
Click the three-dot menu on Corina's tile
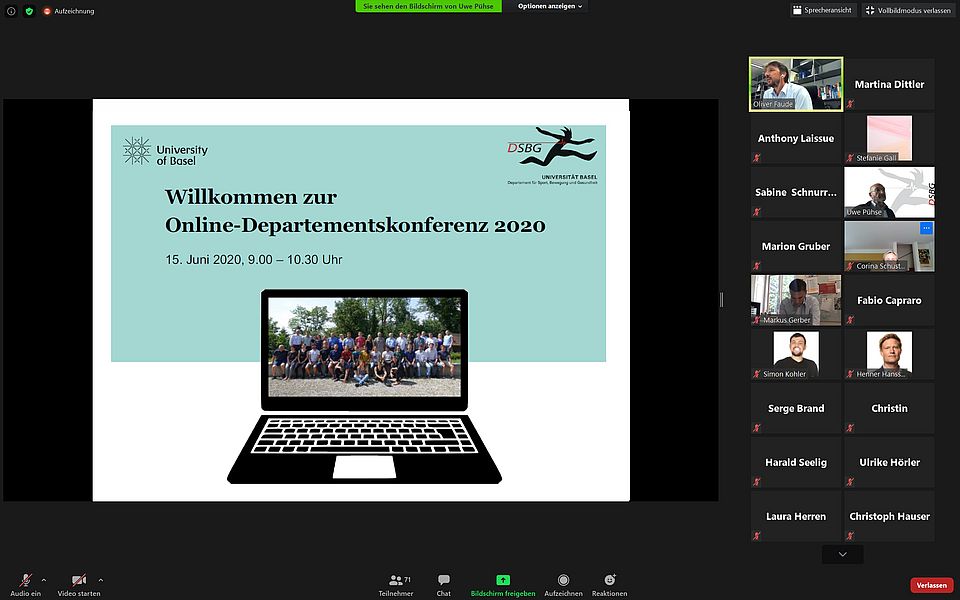(x=925, y=229)
